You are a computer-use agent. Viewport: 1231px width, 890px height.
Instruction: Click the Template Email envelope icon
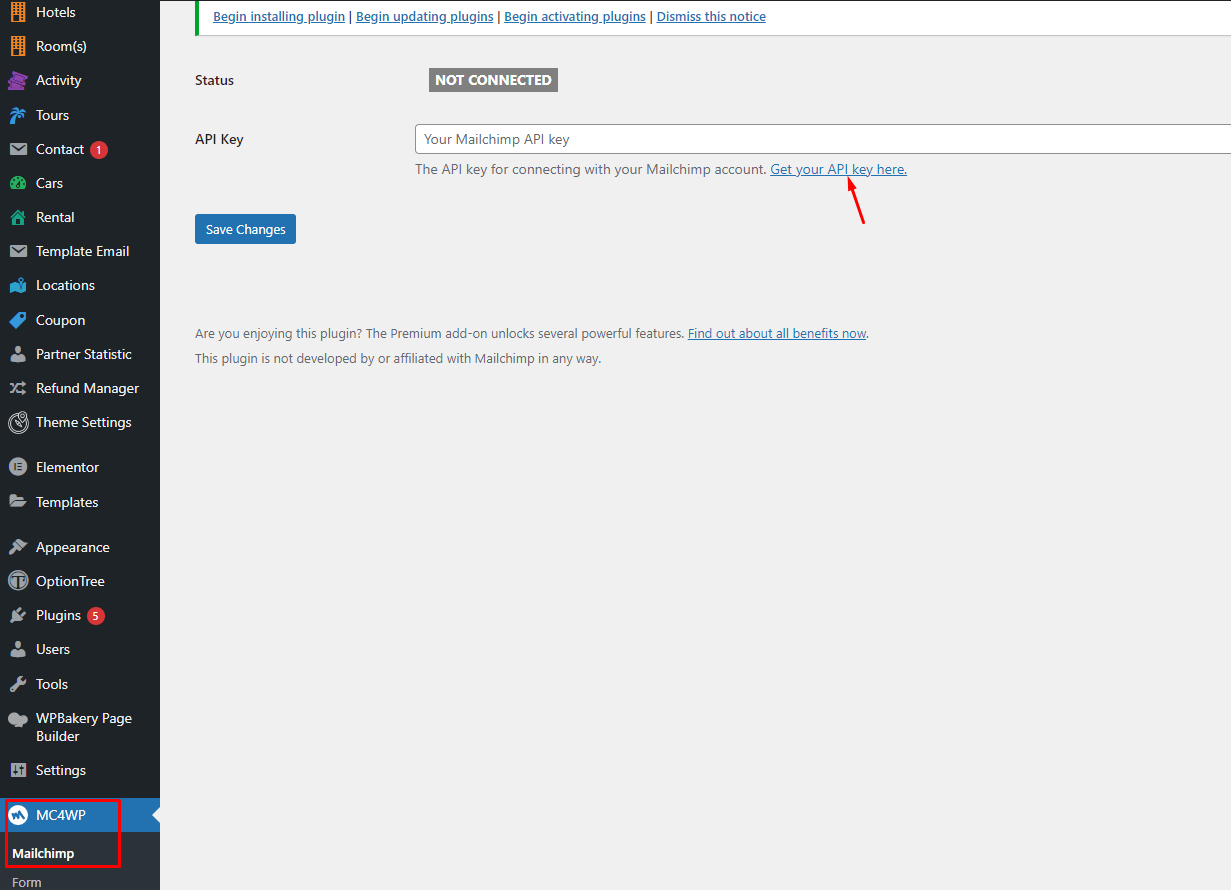click(18, 251)
